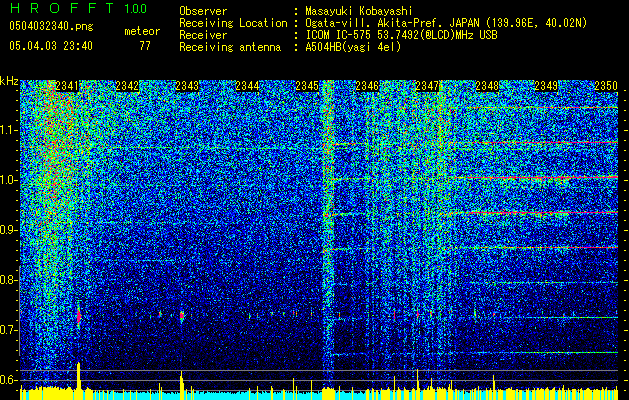
Task: Click the 'Observer' field label
Action: point(203,11)
